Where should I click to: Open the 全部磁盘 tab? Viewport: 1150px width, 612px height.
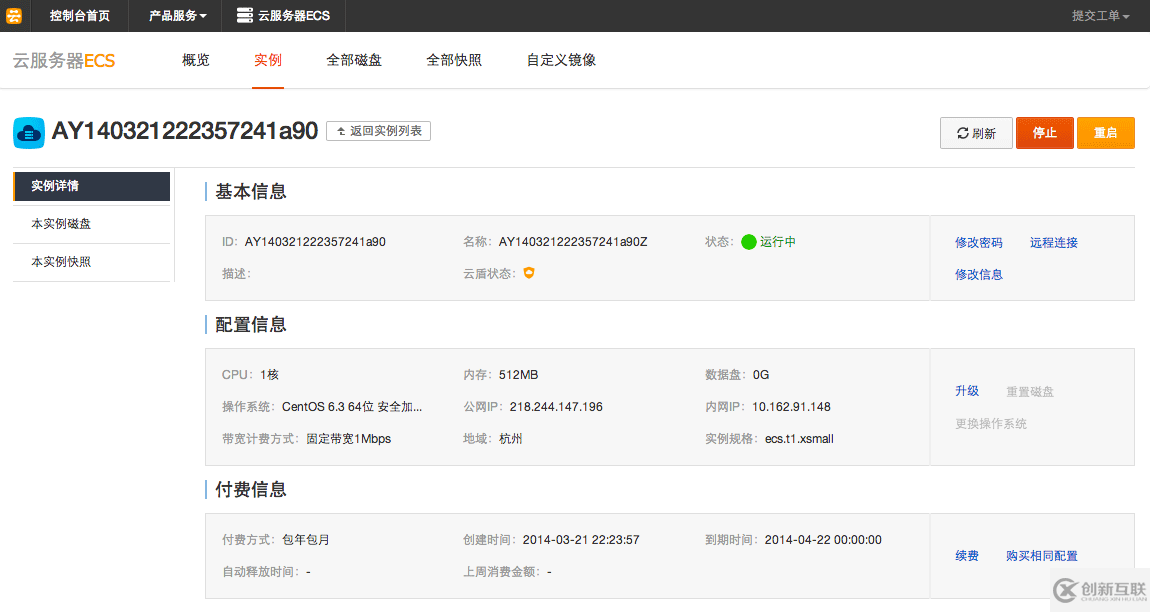pyautogui.click(x=354, y=60)
